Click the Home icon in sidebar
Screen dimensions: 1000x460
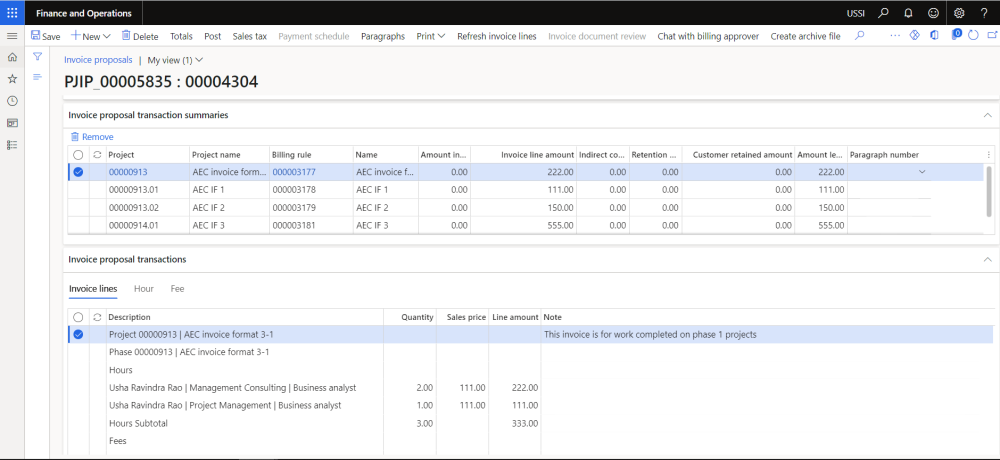12,58
